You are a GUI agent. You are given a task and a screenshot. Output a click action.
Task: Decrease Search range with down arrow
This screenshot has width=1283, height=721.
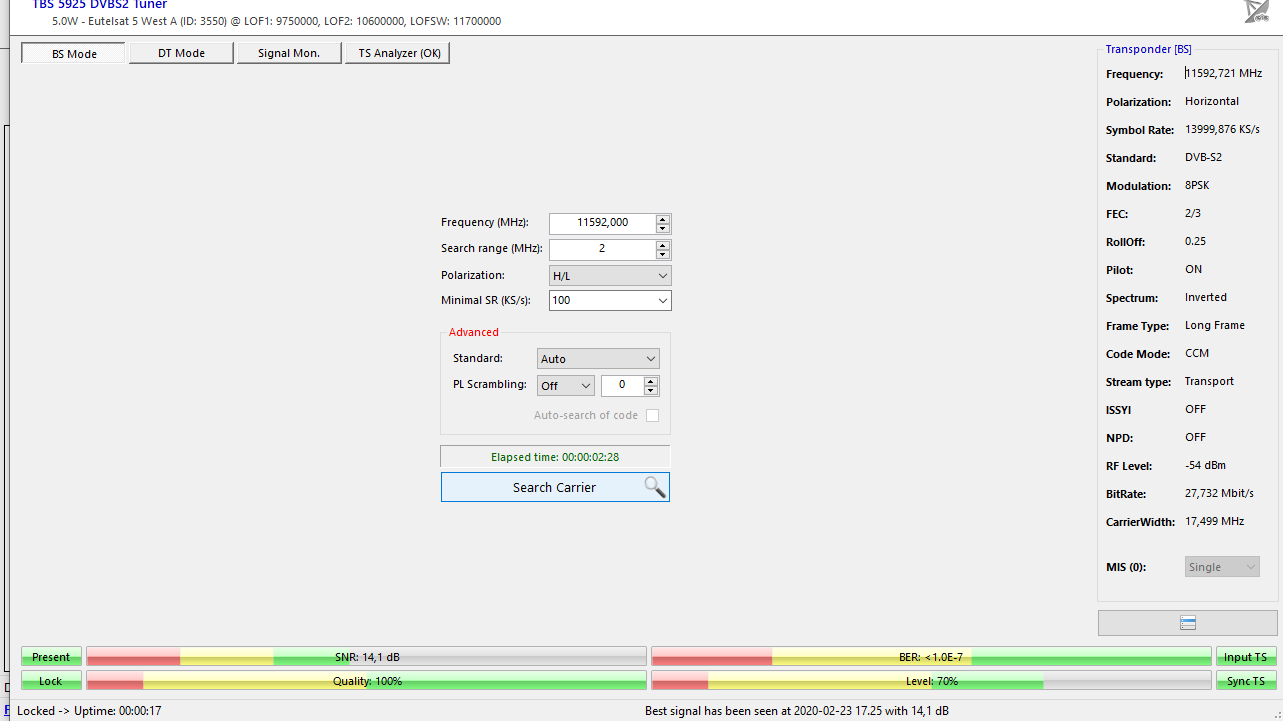[x=663, y=254]
